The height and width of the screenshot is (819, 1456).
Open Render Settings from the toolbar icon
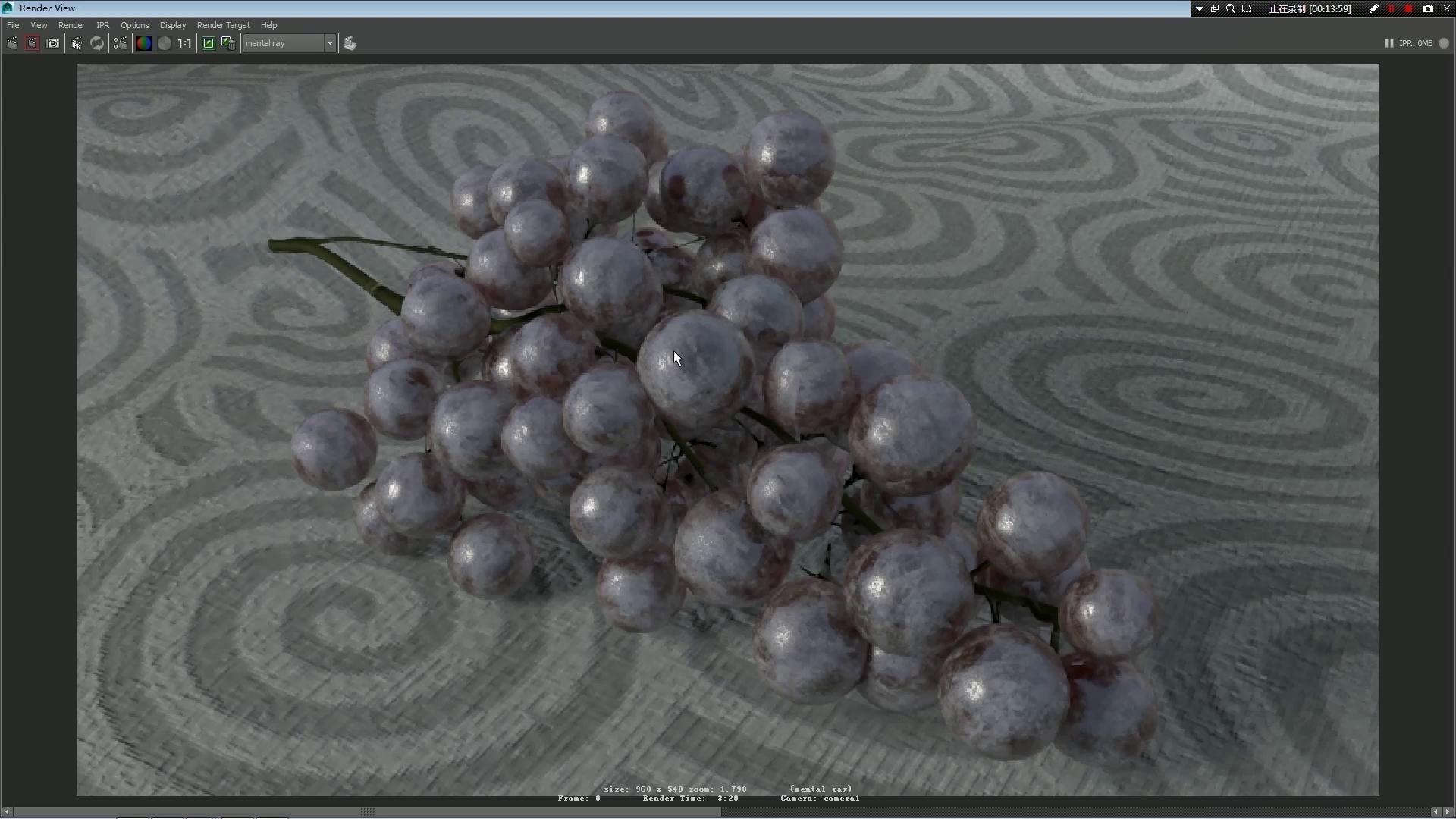pos(121,43)
